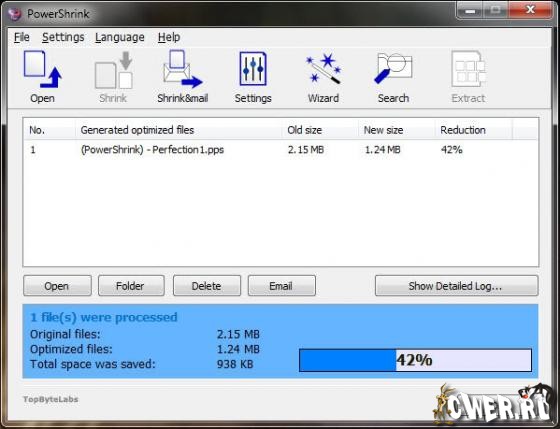
Task: Open the Settings menu
Action: [63, 37]
